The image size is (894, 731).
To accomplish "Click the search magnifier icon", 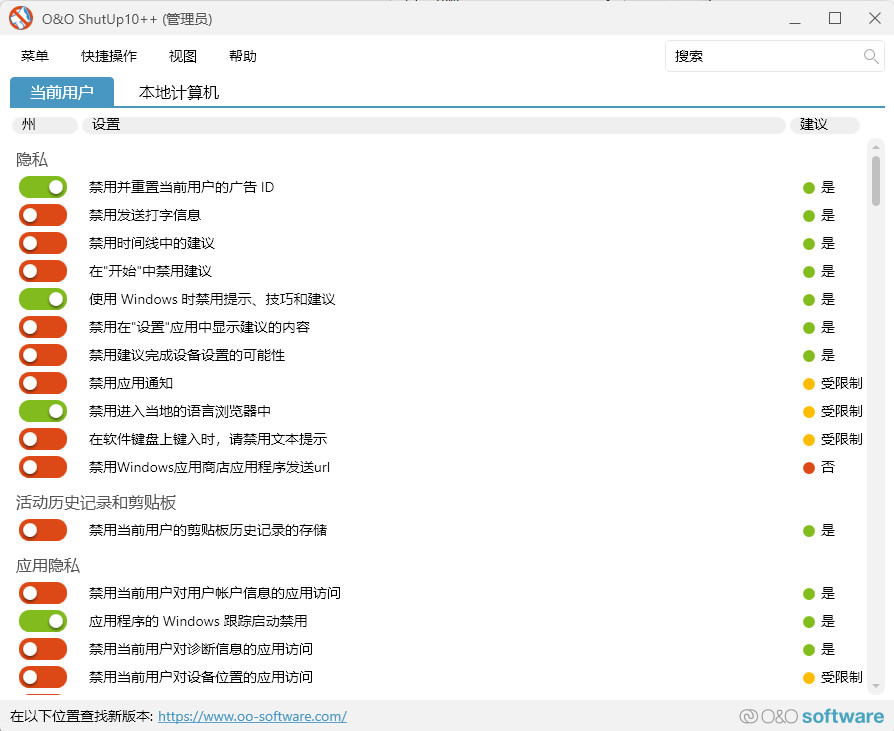I will [x=871, y=56].
